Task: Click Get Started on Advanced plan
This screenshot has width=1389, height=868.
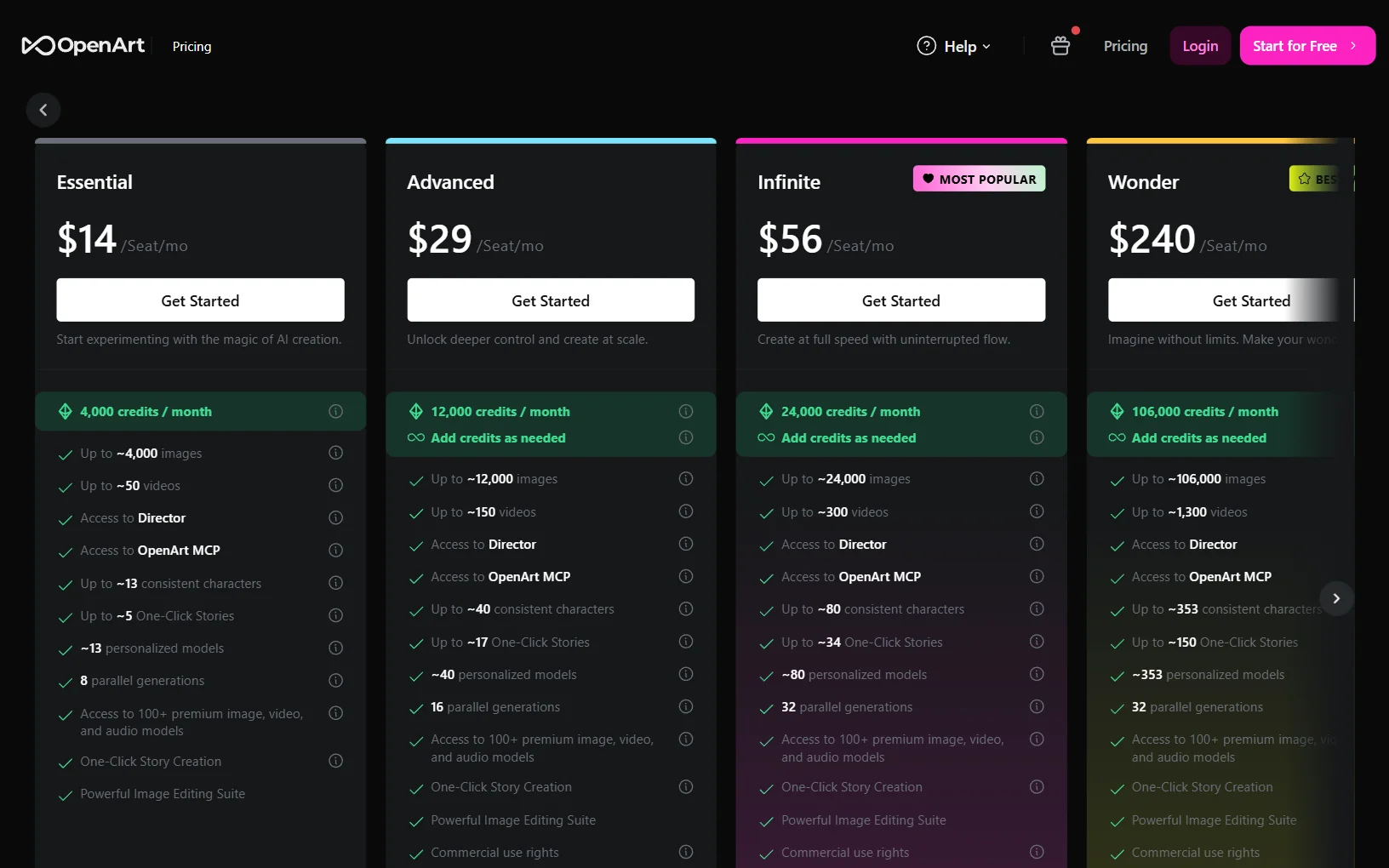Action: tap(551, 300)
